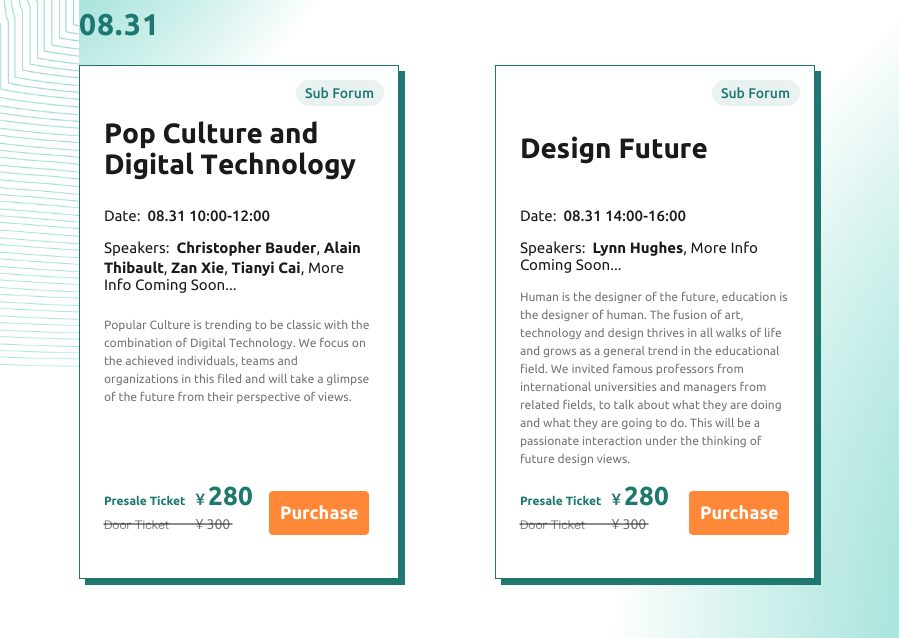Screen dimensions: 899x638
Task: Click the Human is the designer description paragraph
Action: (x=652, y=378)
